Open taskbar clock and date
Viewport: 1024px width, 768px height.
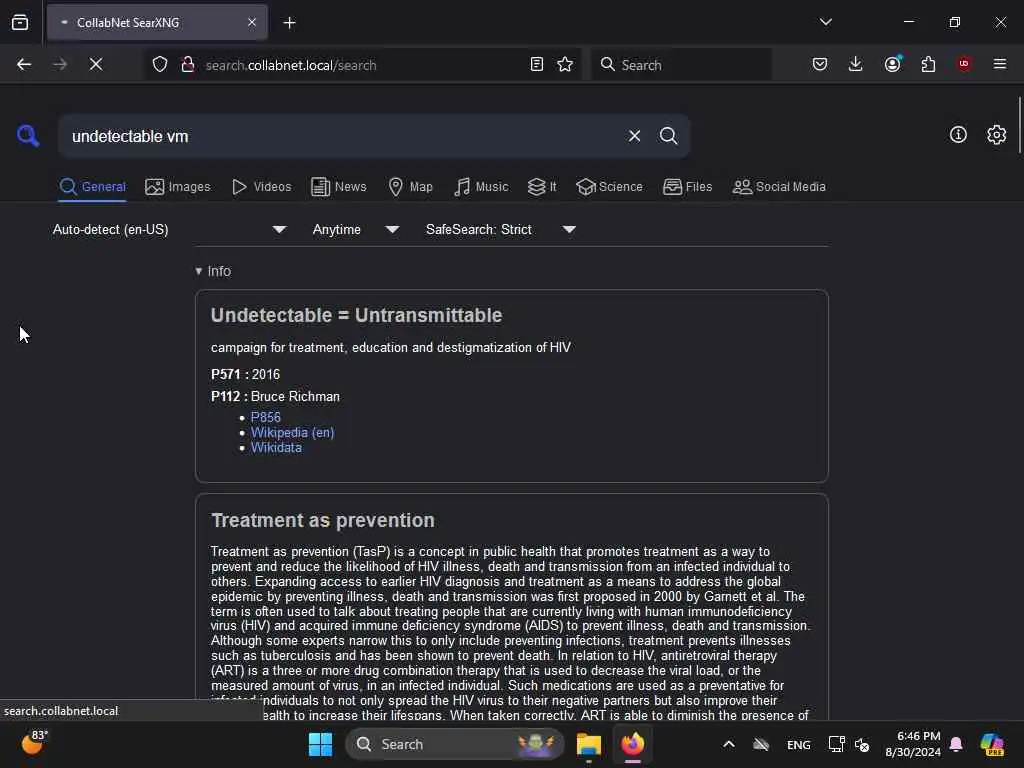(913, 744)
